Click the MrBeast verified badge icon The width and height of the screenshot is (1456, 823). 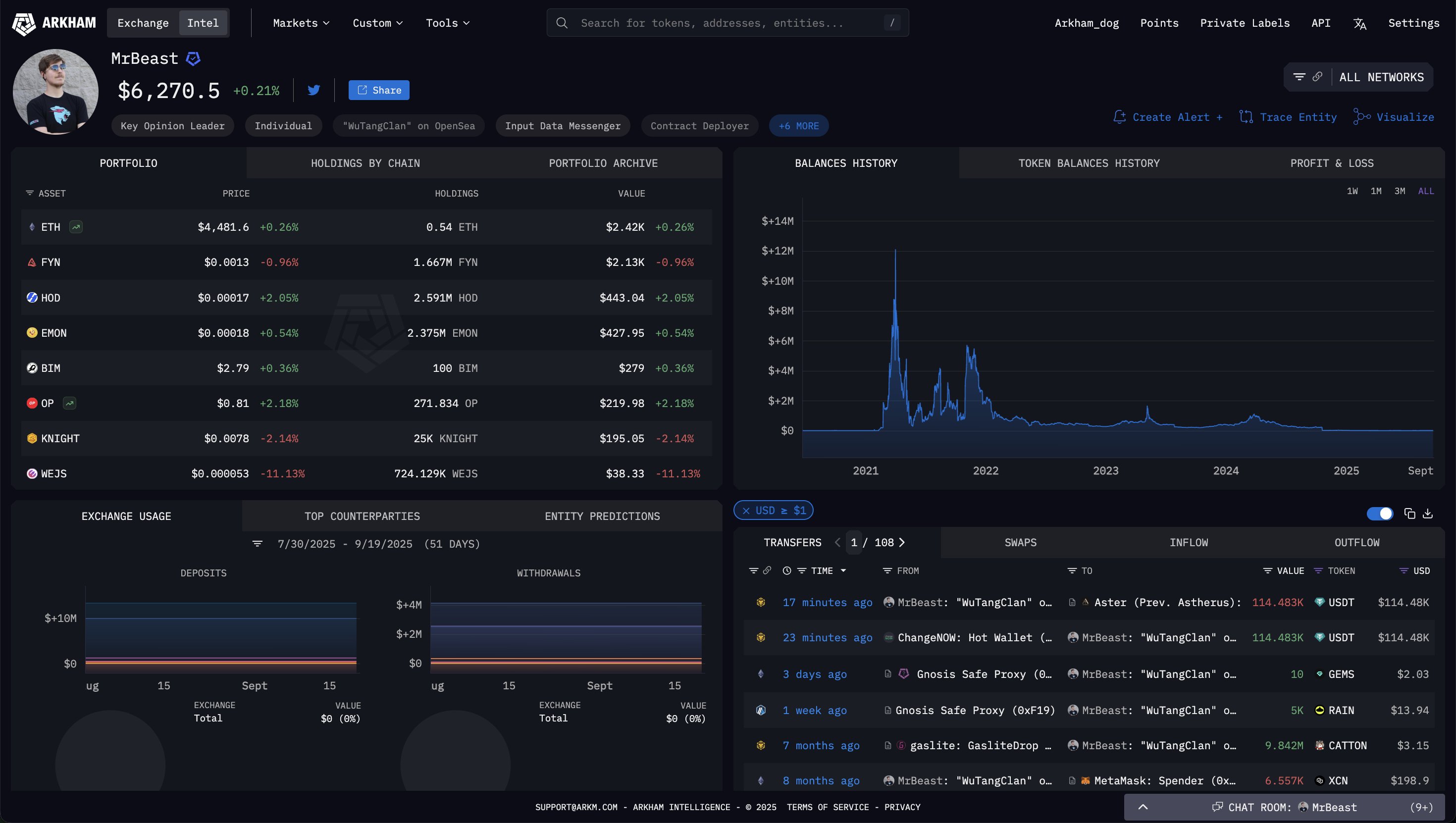[x=193, y=59]
